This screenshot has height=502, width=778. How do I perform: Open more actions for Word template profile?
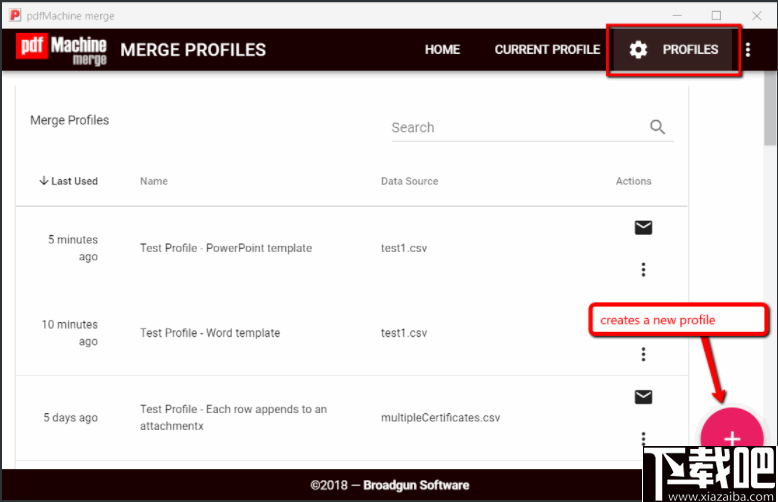(x=643, y=354)
